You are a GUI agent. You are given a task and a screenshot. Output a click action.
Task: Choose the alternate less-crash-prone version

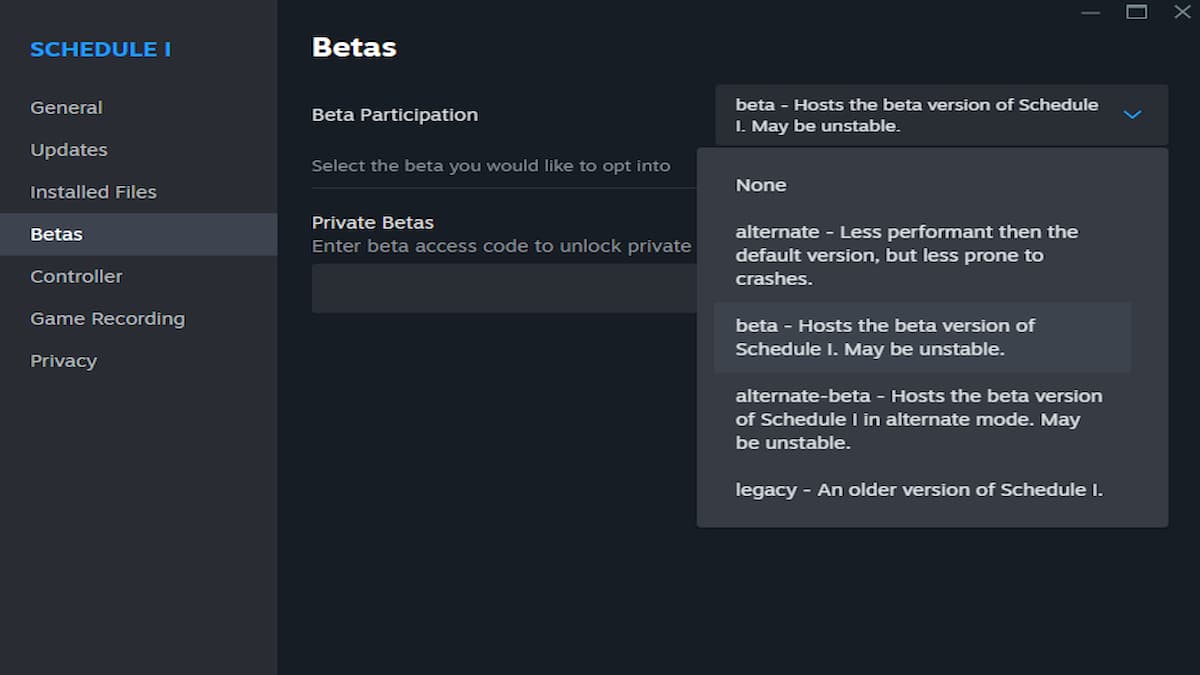906,255
